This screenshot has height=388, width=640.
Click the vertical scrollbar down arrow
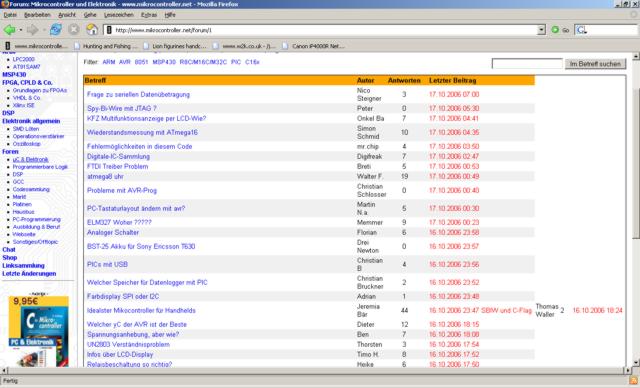click(x=636, y=363)
